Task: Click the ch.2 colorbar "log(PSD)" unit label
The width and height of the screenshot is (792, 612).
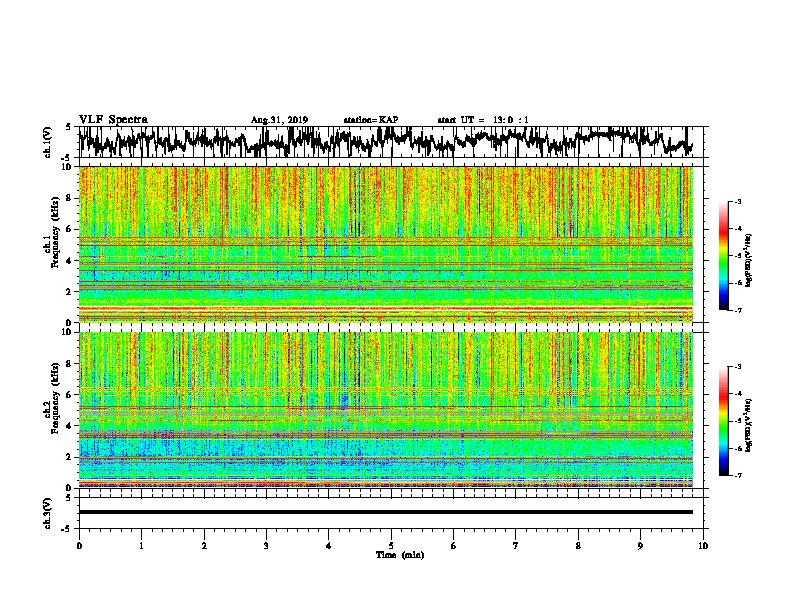Action: 749,426
